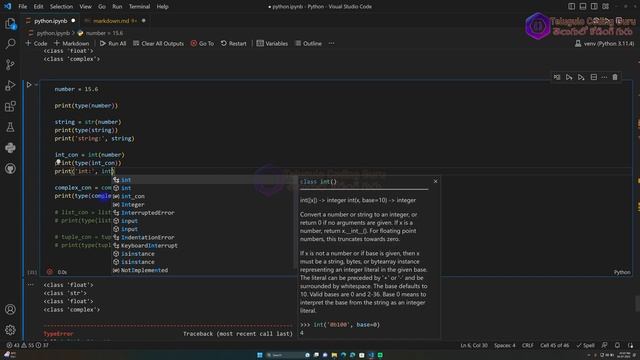Open the Selection menu
Viewport: 640px width, 360px height.
[x=61, y=7]
